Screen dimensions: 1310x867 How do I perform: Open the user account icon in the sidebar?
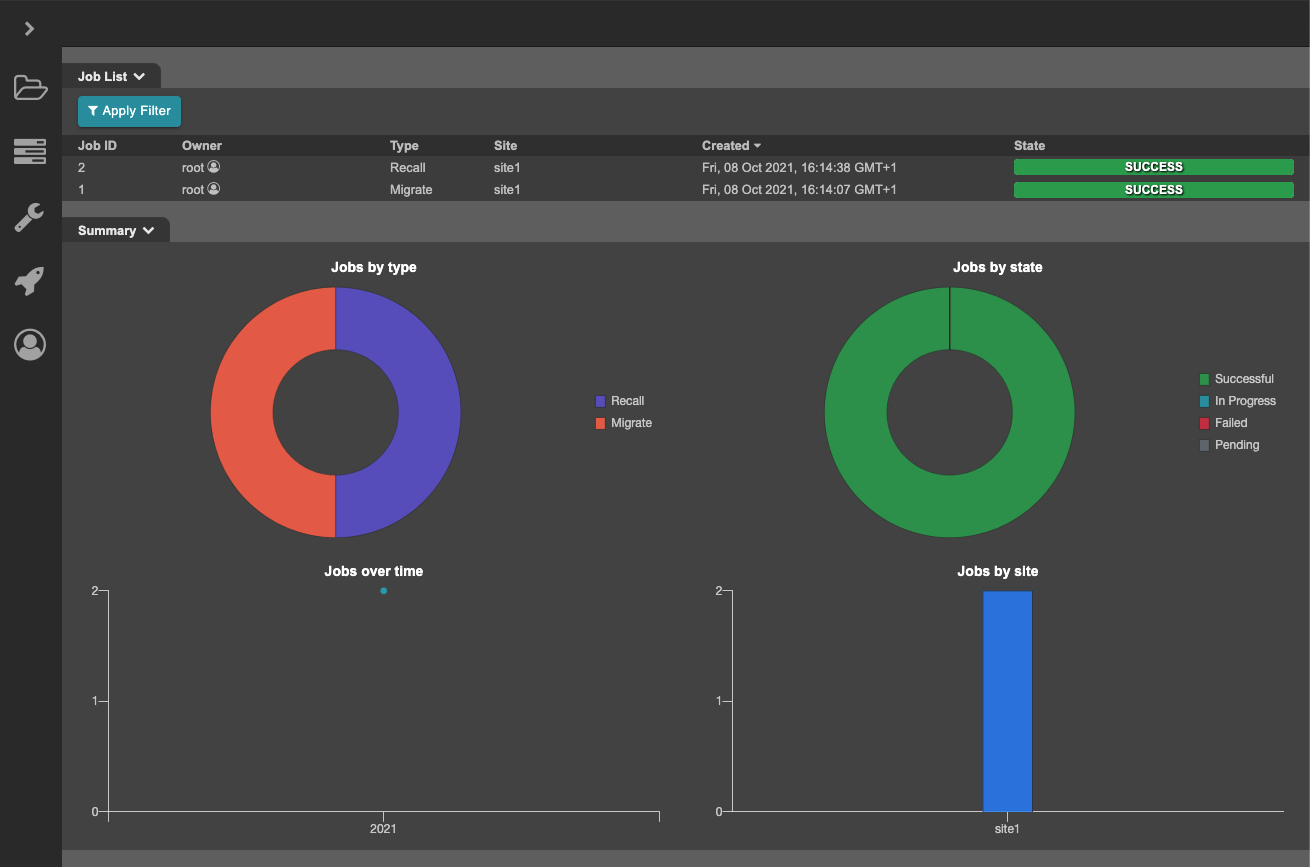tap(30, 345)
